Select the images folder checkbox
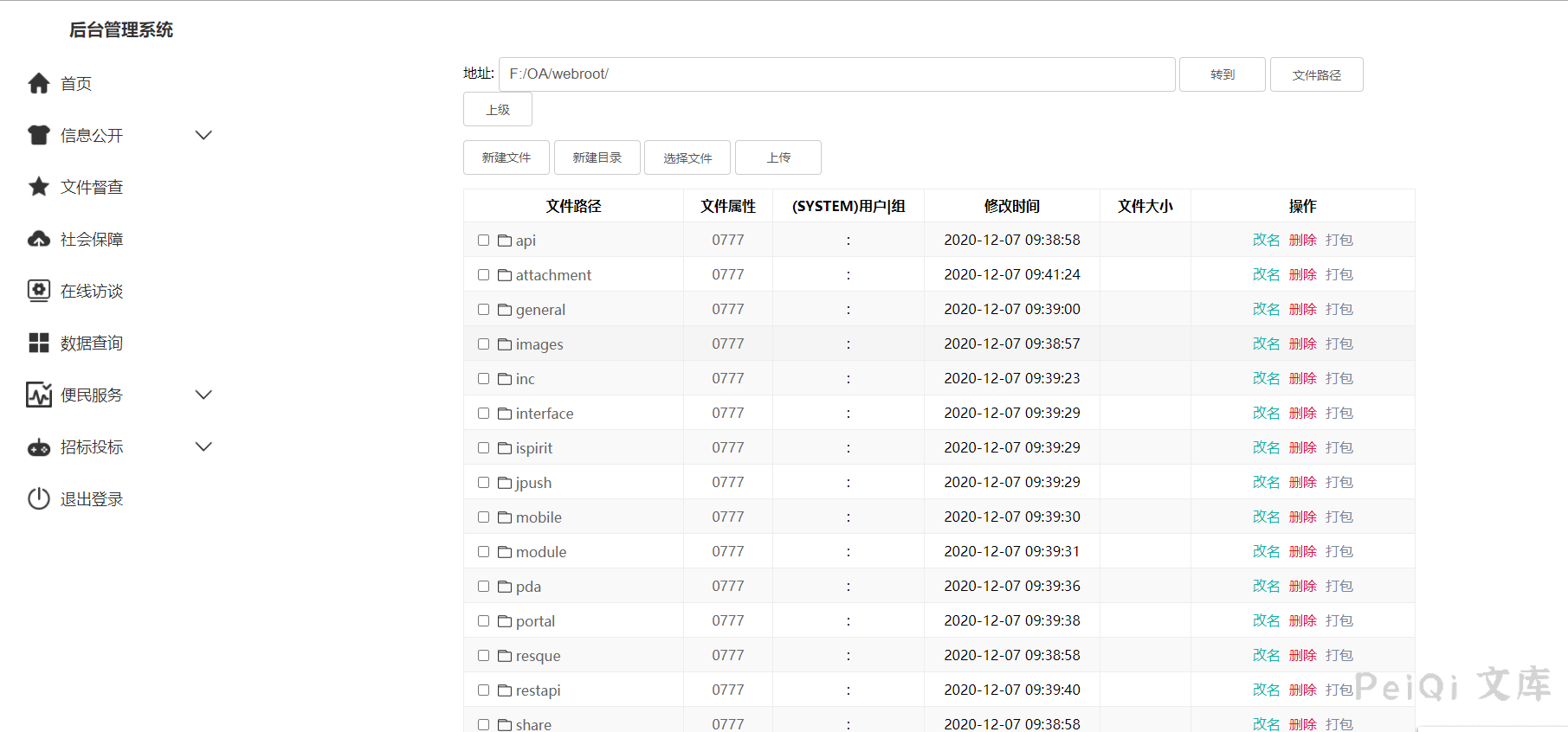1568x732 pixels. 483,344
